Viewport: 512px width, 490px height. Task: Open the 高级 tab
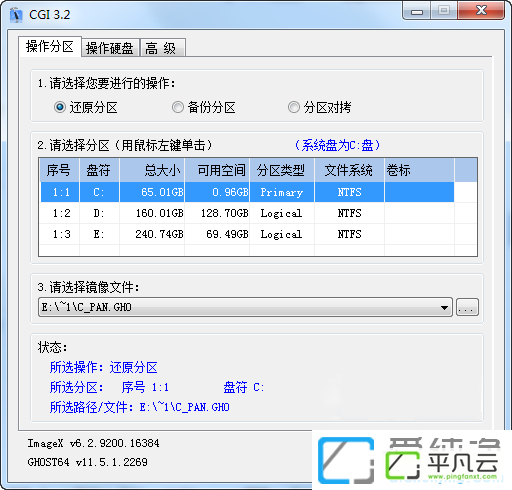pos(162,48)
